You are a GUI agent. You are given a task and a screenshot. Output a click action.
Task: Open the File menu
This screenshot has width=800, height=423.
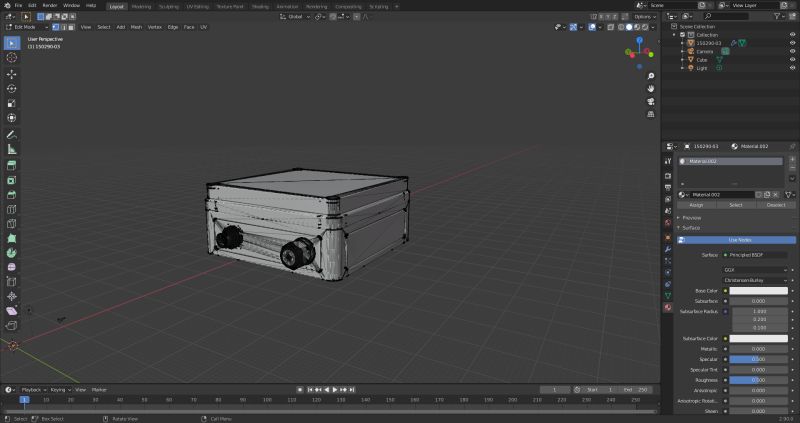[18, 6]
